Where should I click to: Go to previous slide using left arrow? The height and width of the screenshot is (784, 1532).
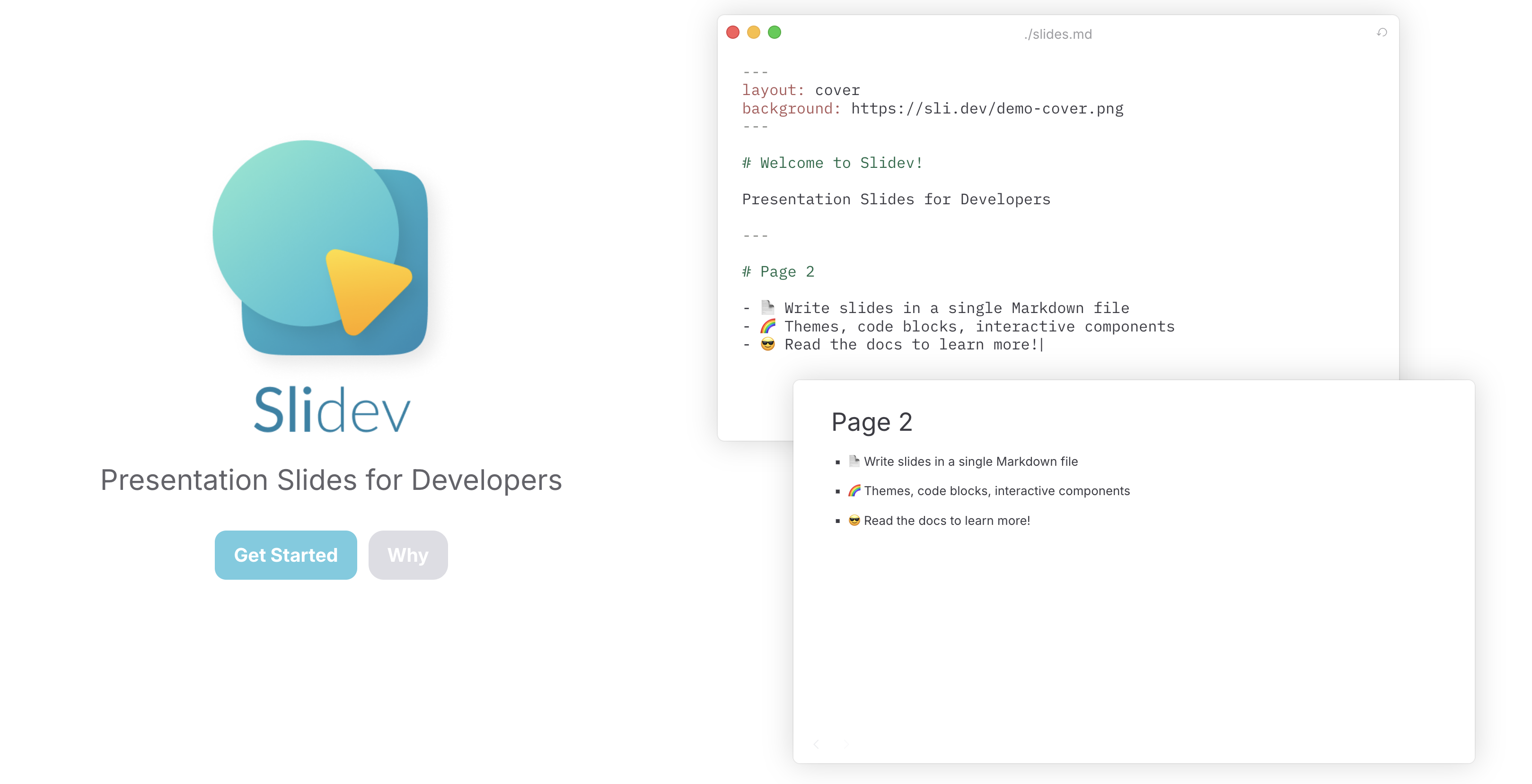click(x=817, y=744)
